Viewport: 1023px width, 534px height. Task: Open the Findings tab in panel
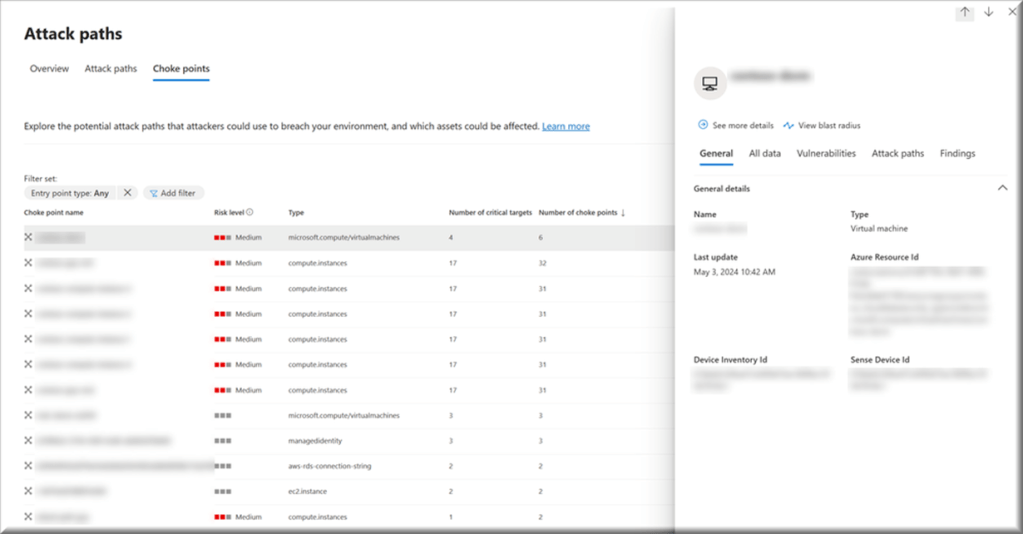coord(957,154)
